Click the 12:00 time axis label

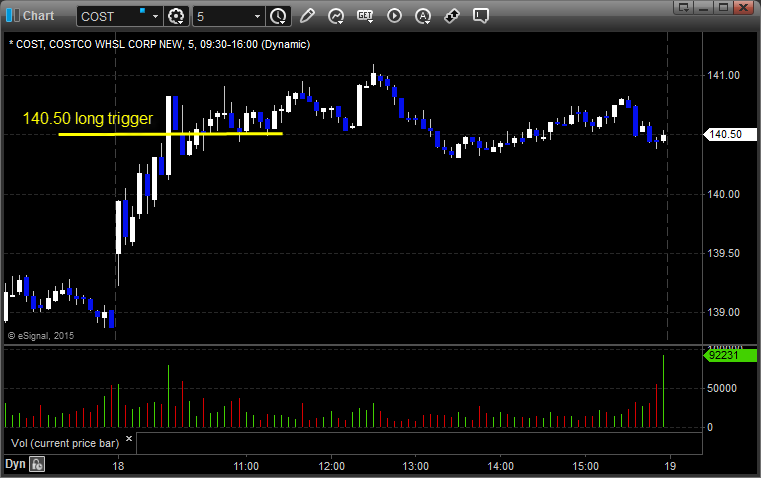pyautogui.click(x=331, y=466)
